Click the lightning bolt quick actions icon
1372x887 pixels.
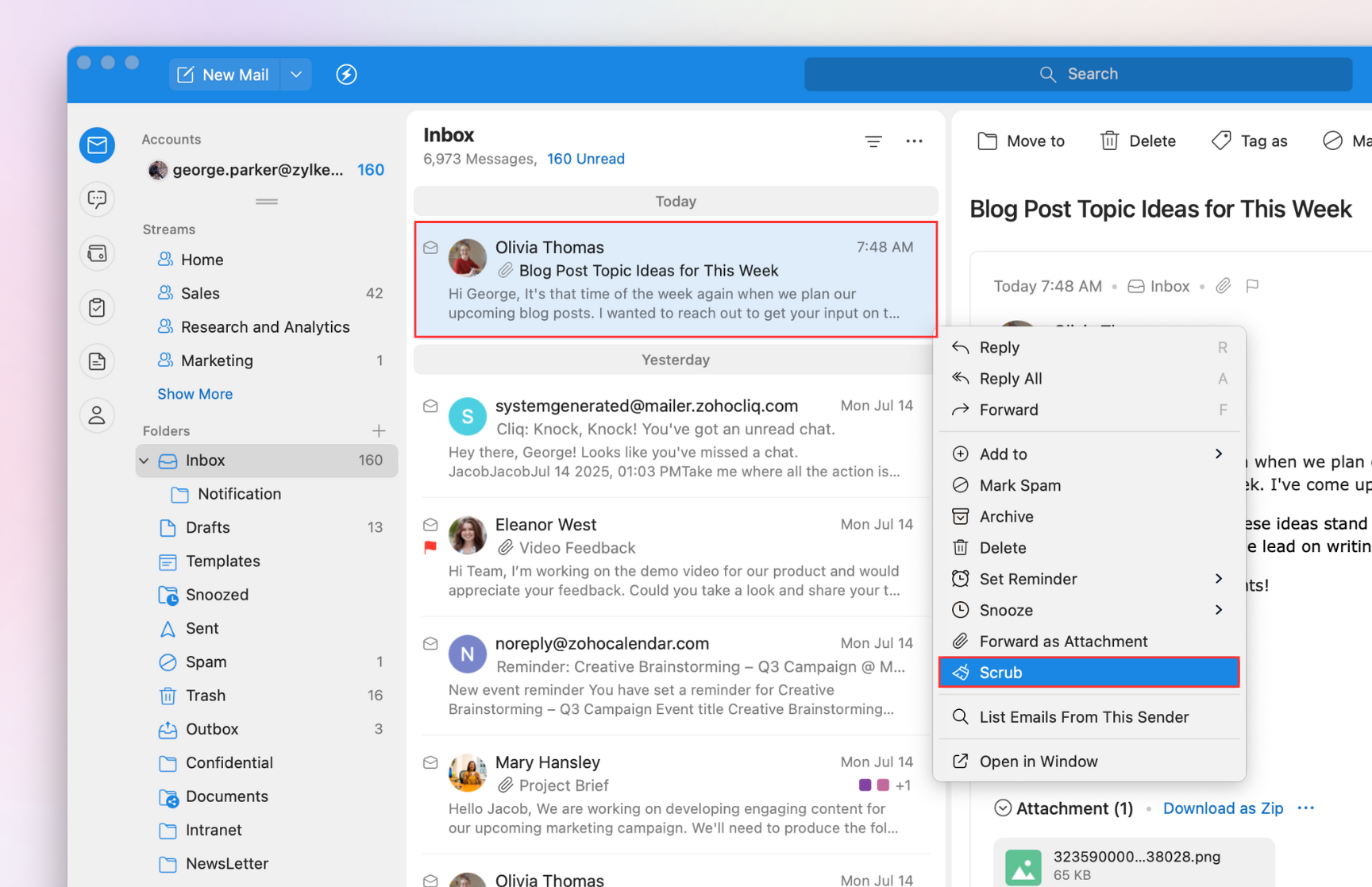(346, 75)
